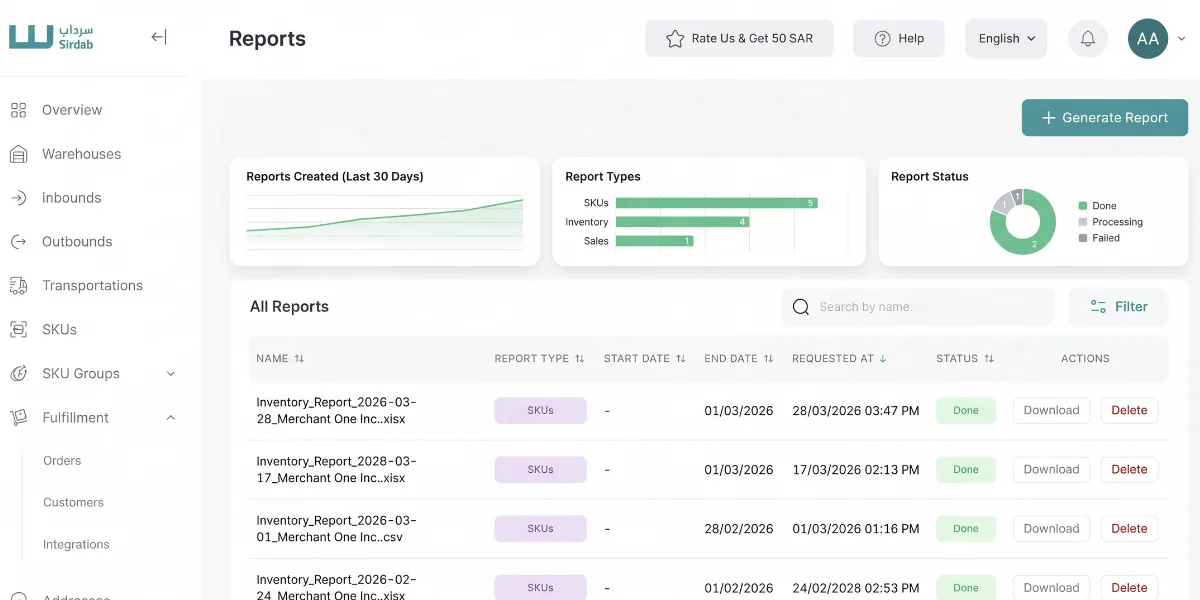Screen dimensions: 1200x600
Task: Delete the 01/03/2026 01:16 PM report
Action: point(1129,529)
